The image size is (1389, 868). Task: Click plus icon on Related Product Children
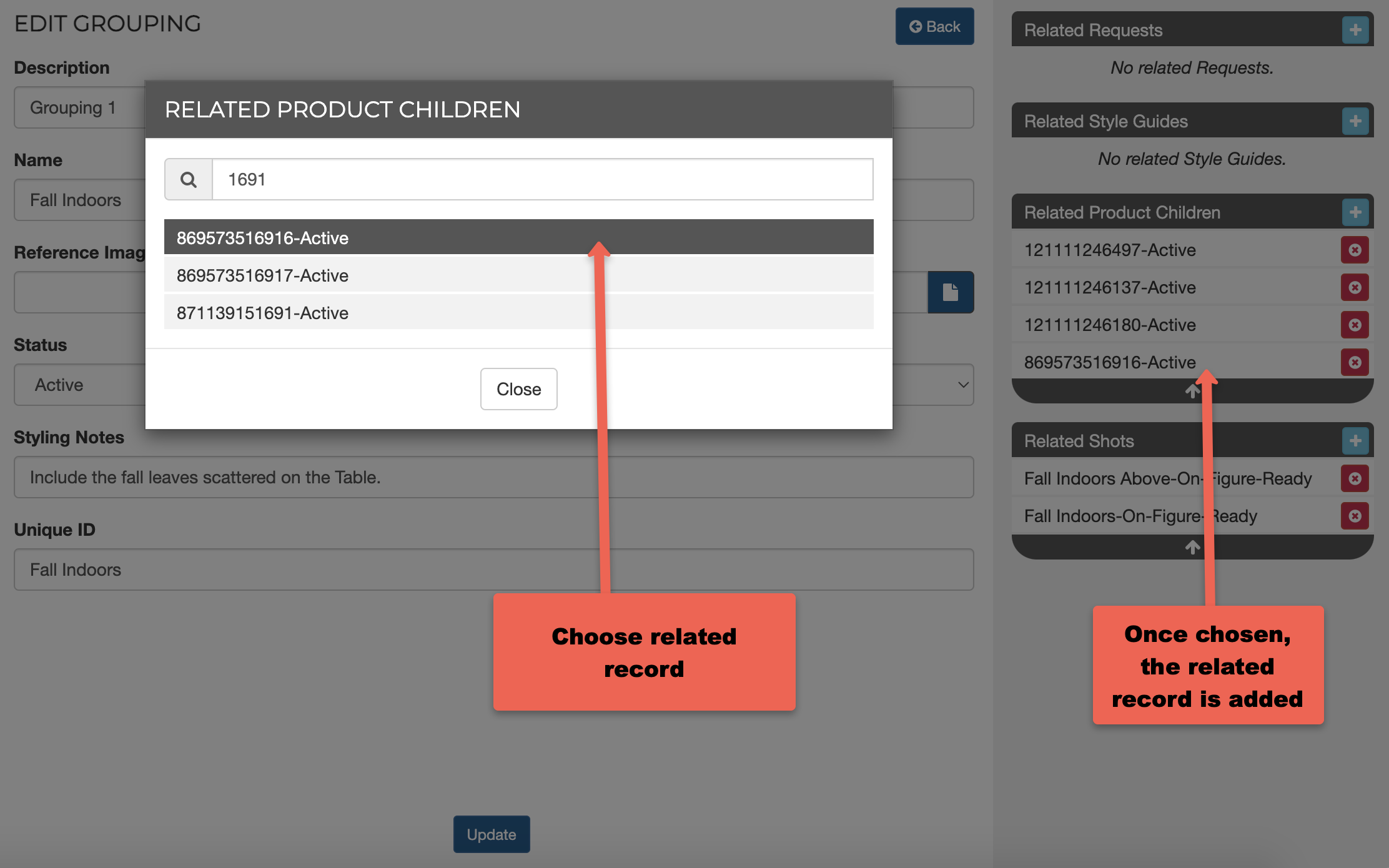tap(1355, 212)
